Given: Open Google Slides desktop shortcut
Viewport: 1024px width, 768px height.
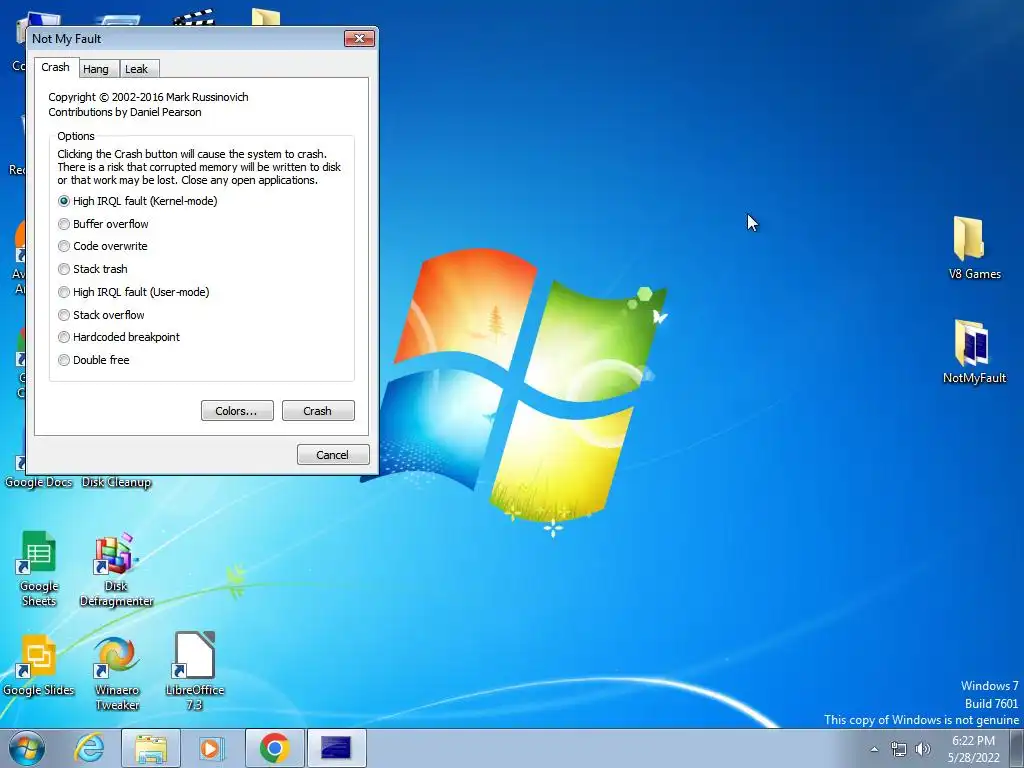Looking at the screenshot, I should pos(39,665).
